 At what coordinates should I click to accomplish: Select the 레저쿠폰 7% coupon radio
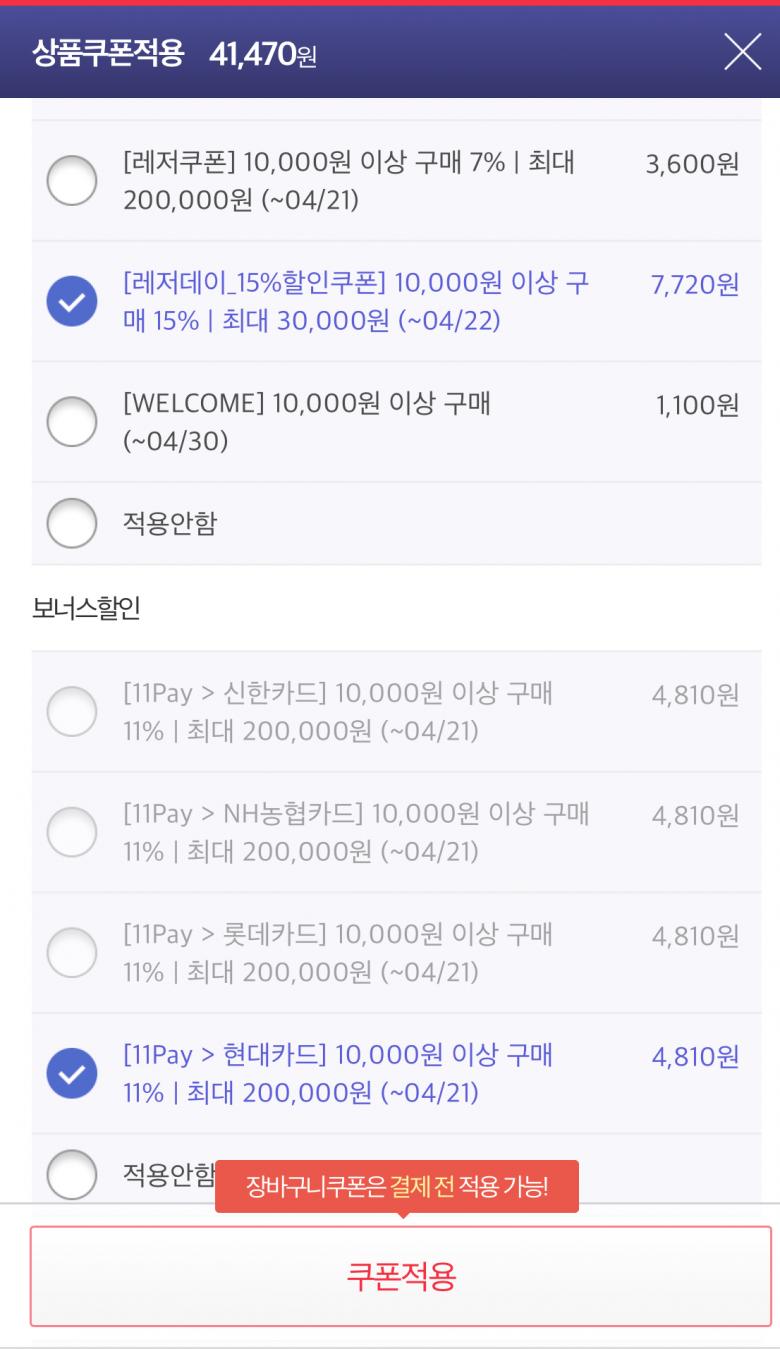tap(72, 181)
